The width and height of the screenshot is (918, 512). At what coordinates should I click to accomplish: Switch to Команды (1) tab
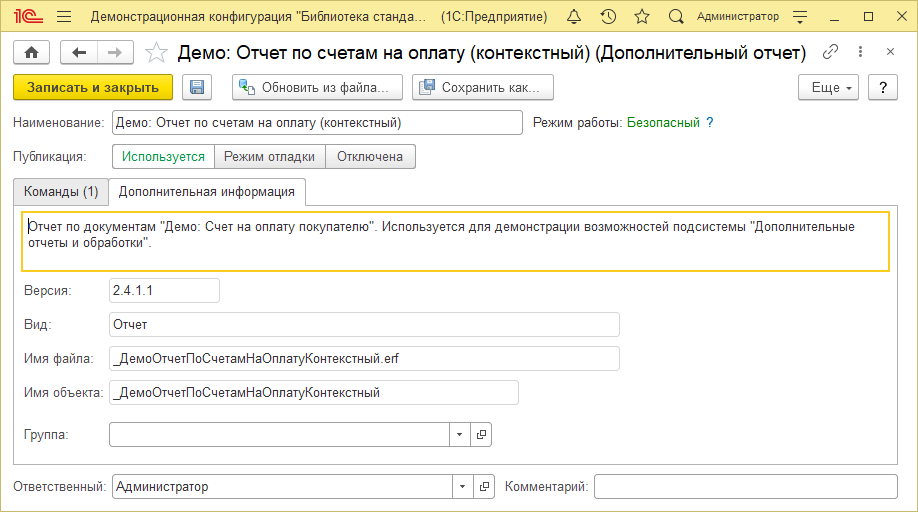[x=61, y=192]
